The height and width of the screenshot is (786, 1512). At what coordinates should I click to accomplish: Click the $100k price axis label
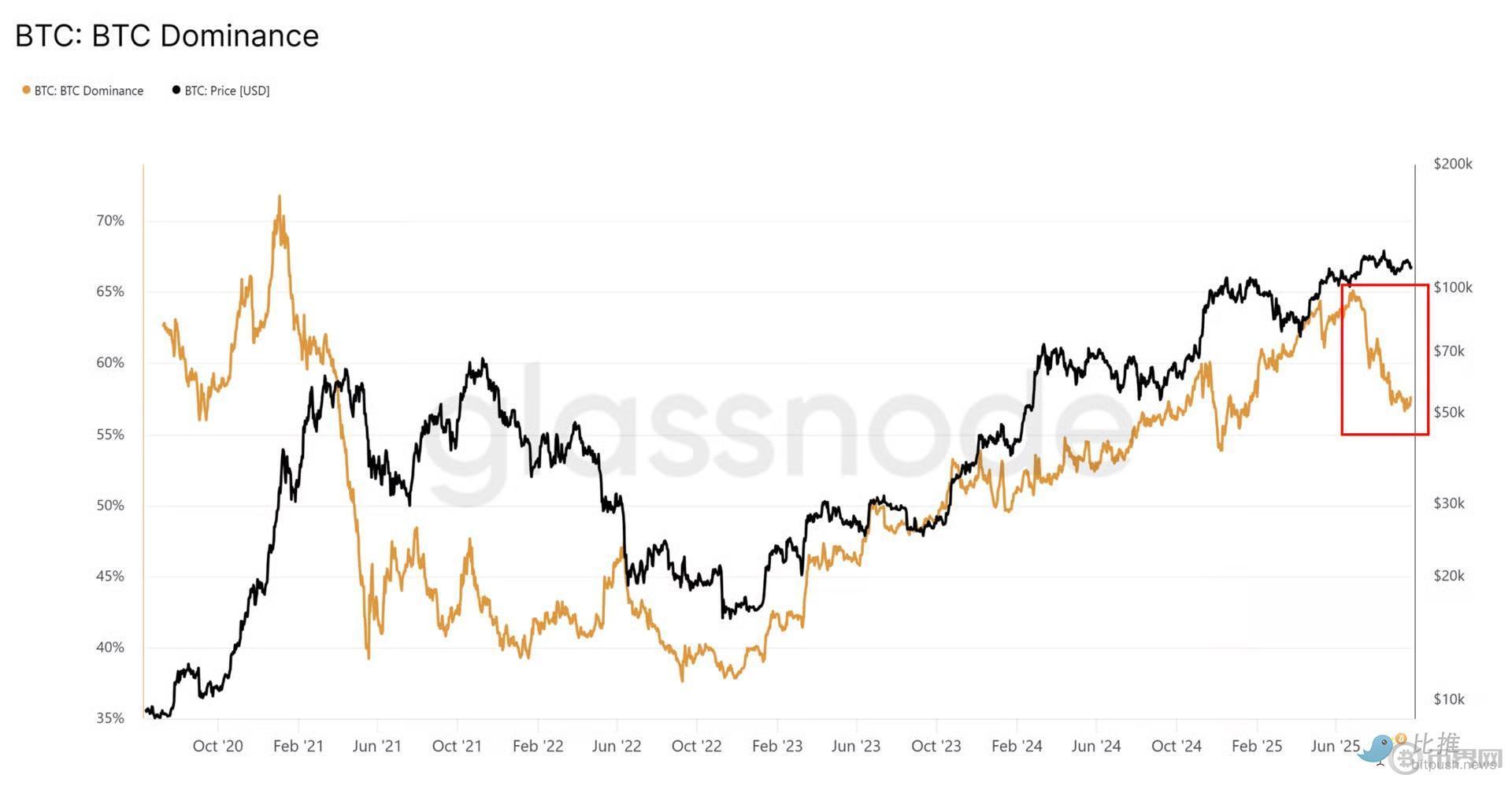[1452, 287]
